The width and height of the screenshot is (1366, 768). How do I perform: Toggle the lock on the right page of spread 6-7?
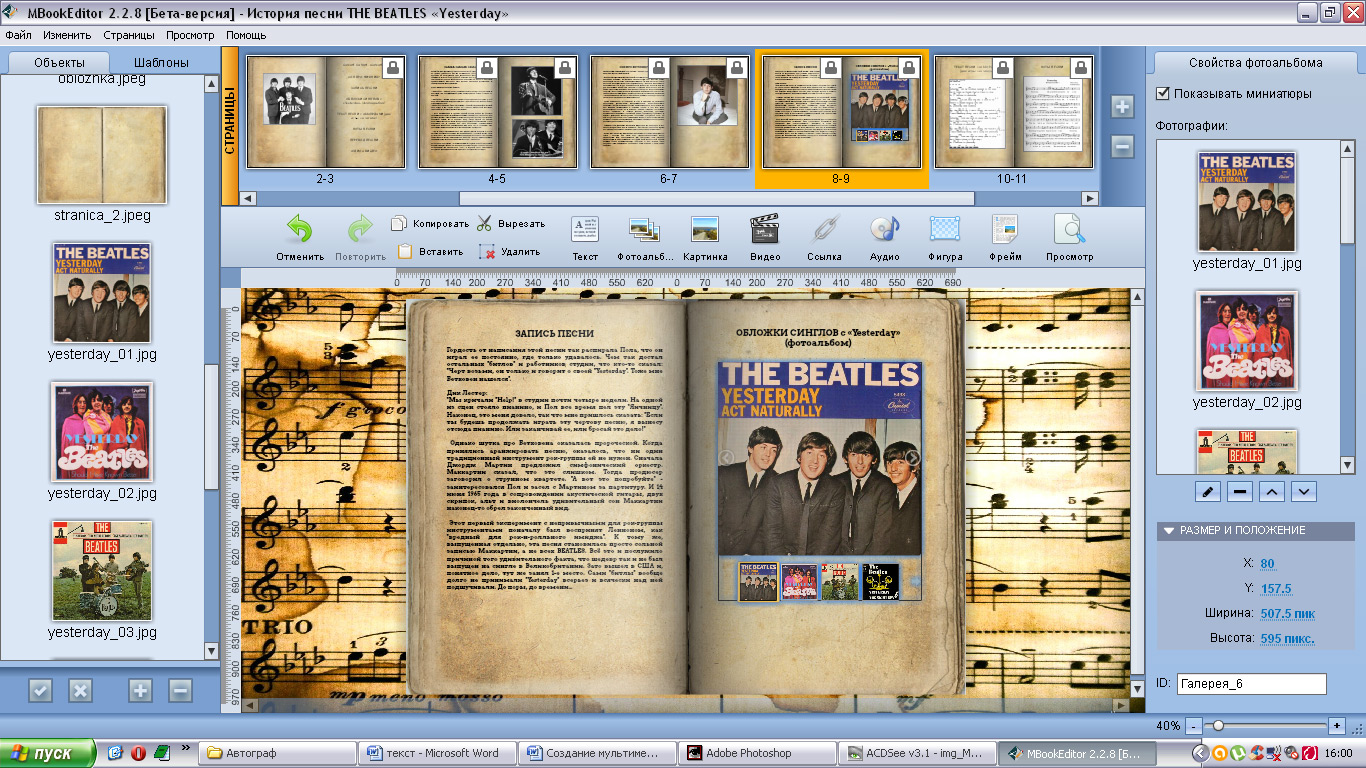(737, 68)
